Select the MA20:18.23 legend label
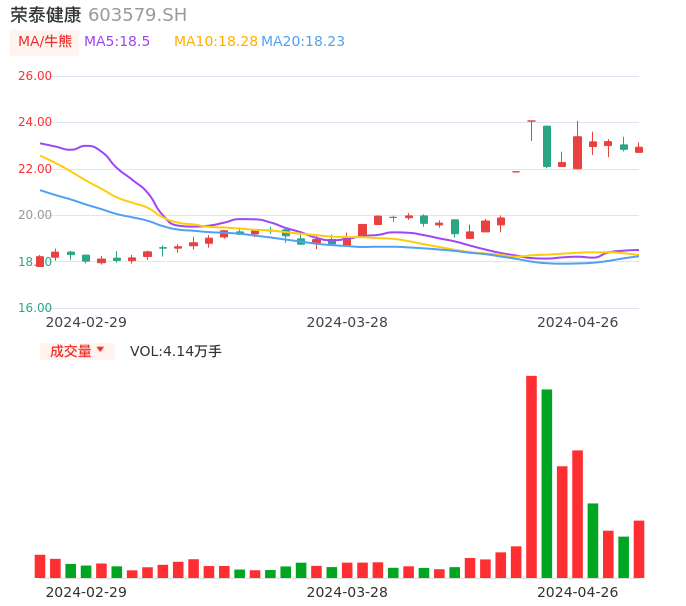This screenshot has height=606, width=686. (x=303, y=42)
